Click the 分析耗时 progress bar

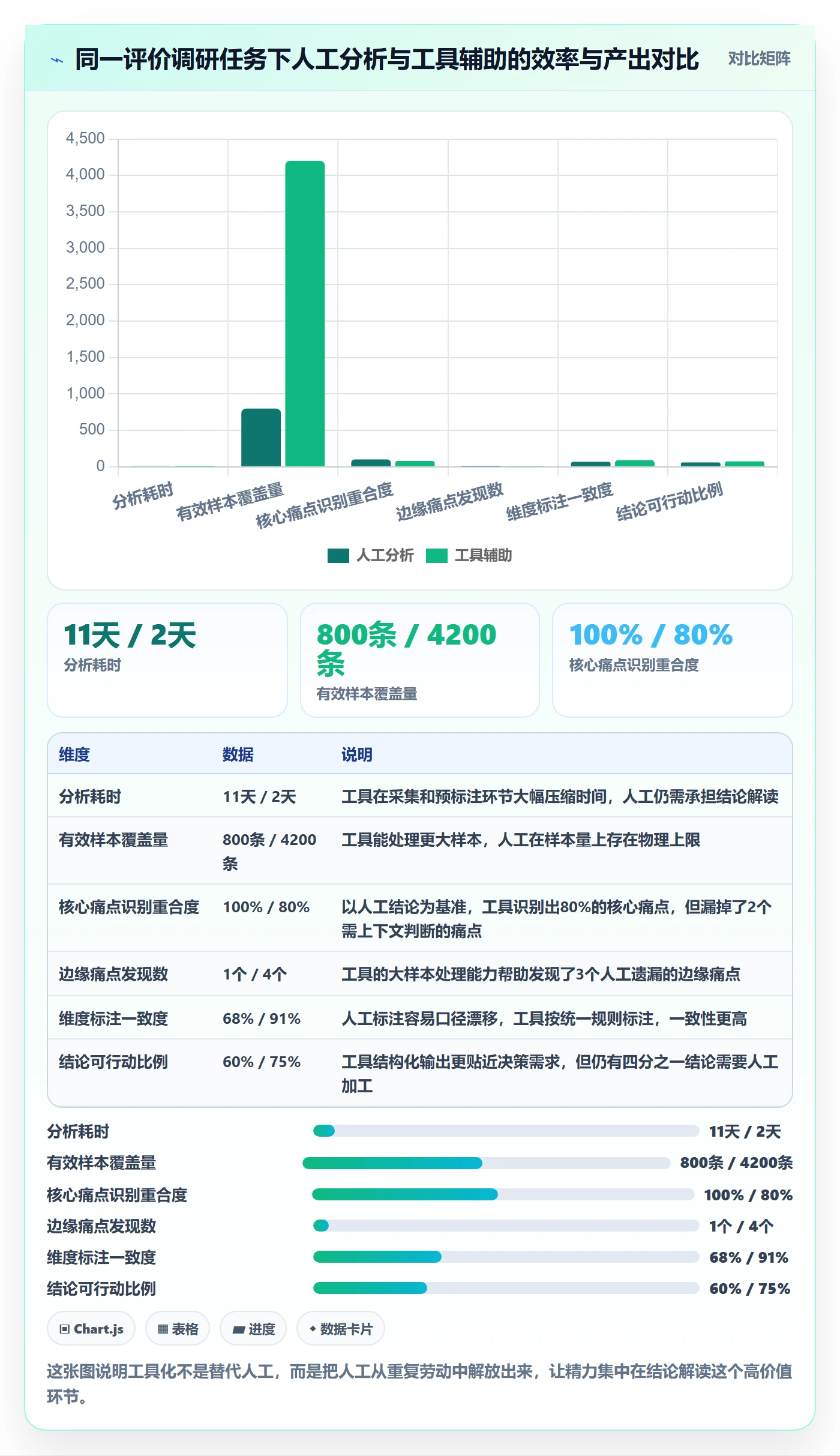click(506, 1131)
